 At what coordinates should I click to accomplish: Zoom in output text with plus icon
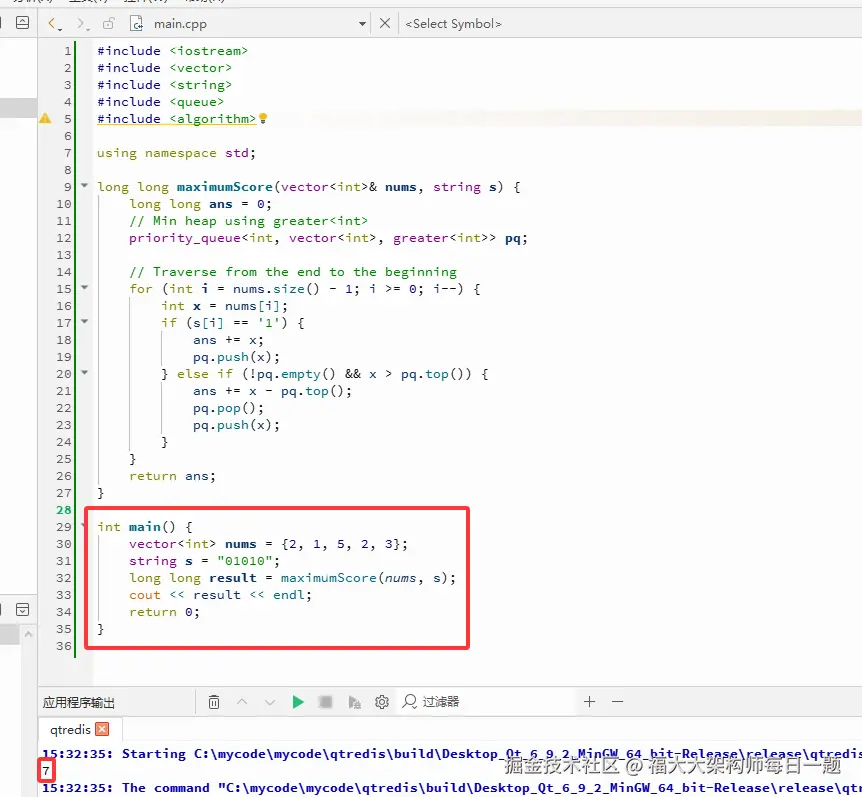tap(589, 702)
